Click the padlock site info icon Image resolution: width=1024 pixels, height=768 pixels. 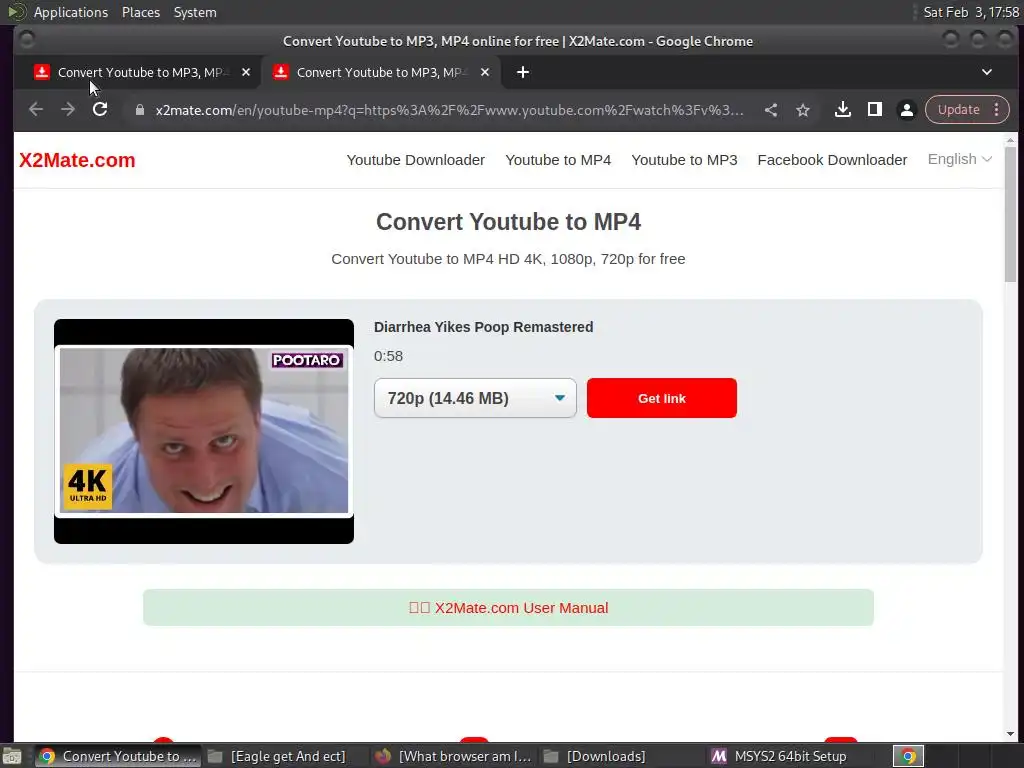(x=139, y=110)
